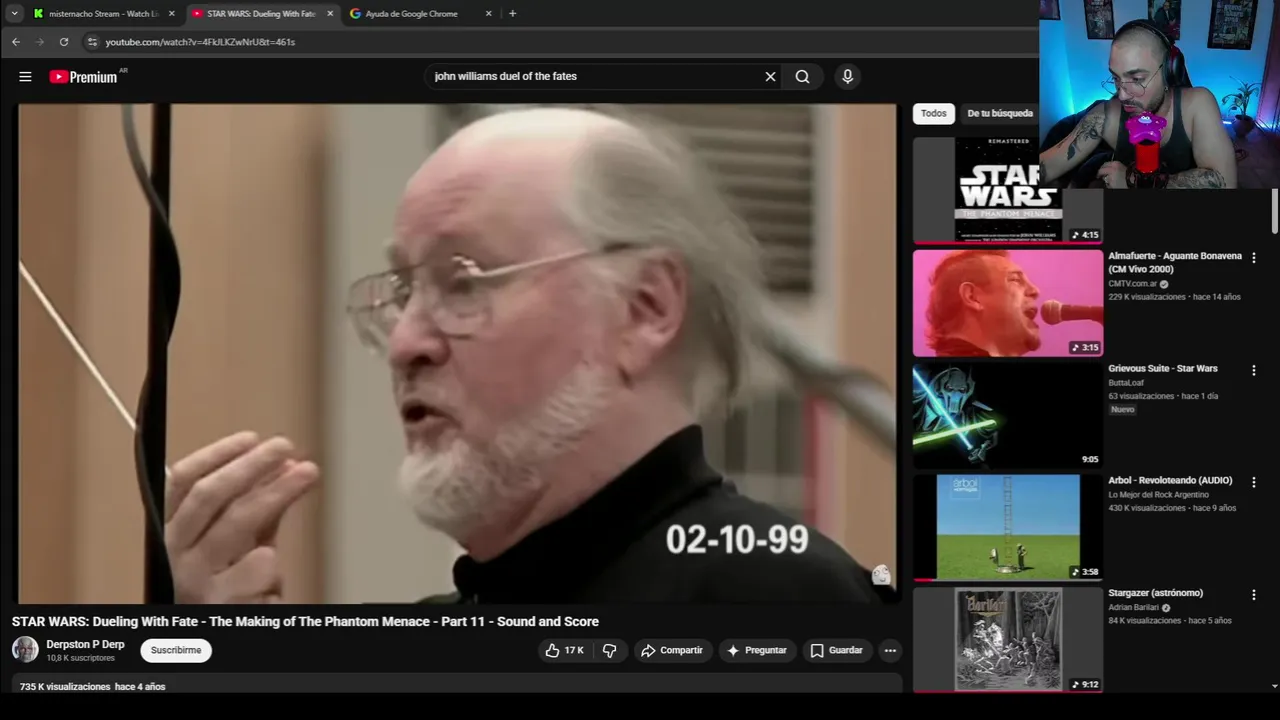Image resolution: width=1280 pixels, height=720 pixels.
Task: Play the General Grievous lightsaber thumbnail
Action: coord(1008,415)
